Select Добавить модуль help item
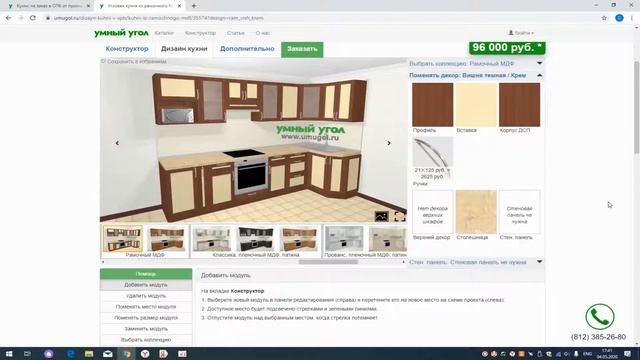Image resolution: width=640 pixels, height=360 pixels. pyautogui.click(x=146, y=285)
